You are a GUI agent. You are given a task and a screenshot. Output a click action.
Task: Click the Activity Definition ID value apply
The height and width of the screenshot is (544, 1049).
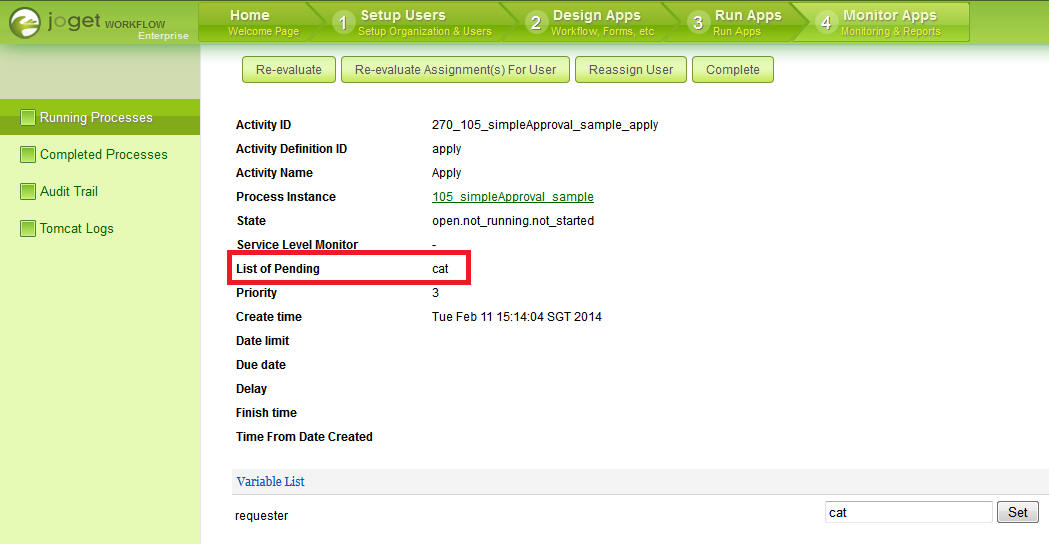click(x=446, y=149)
